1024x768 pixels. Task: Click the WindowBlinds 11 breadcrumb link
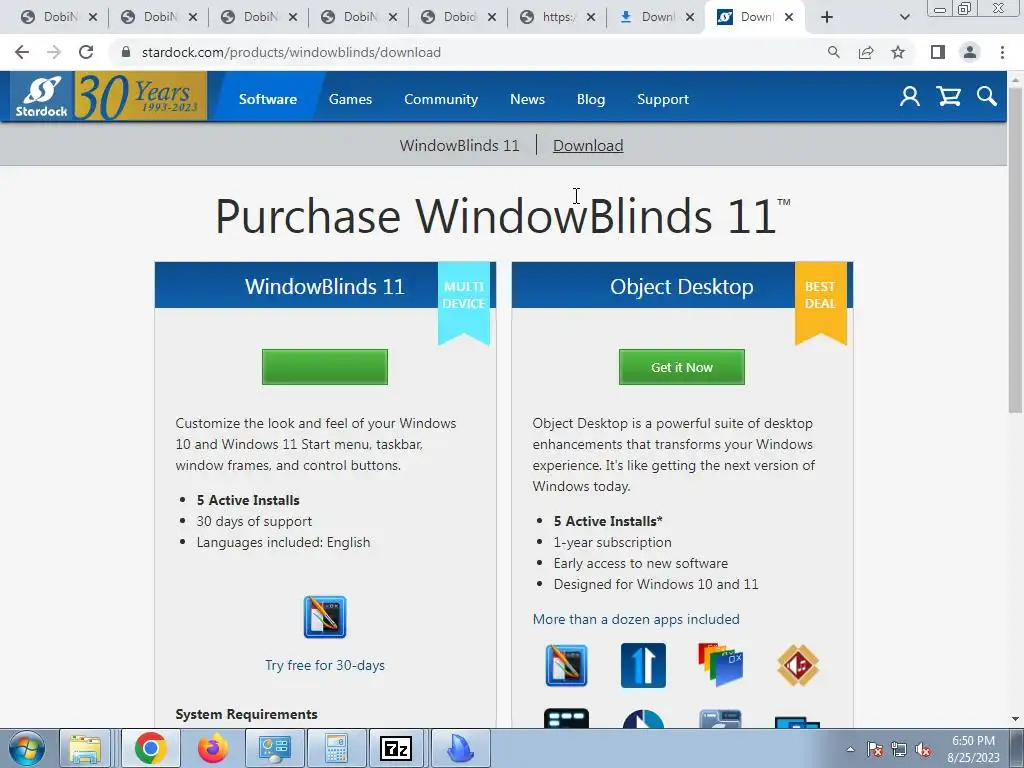click(460, 145)
